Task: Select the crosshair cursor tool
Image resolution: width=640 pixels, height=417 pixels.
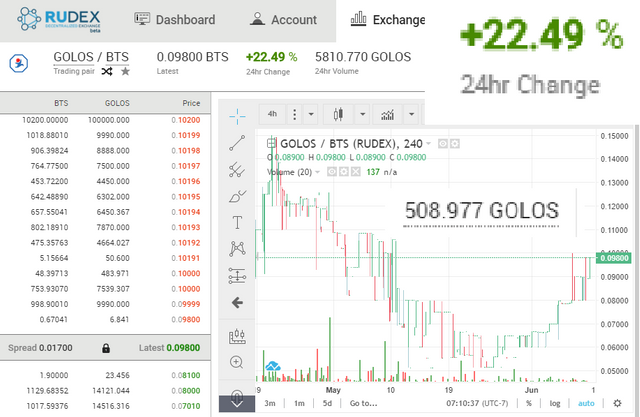Action: pos(237,117)
